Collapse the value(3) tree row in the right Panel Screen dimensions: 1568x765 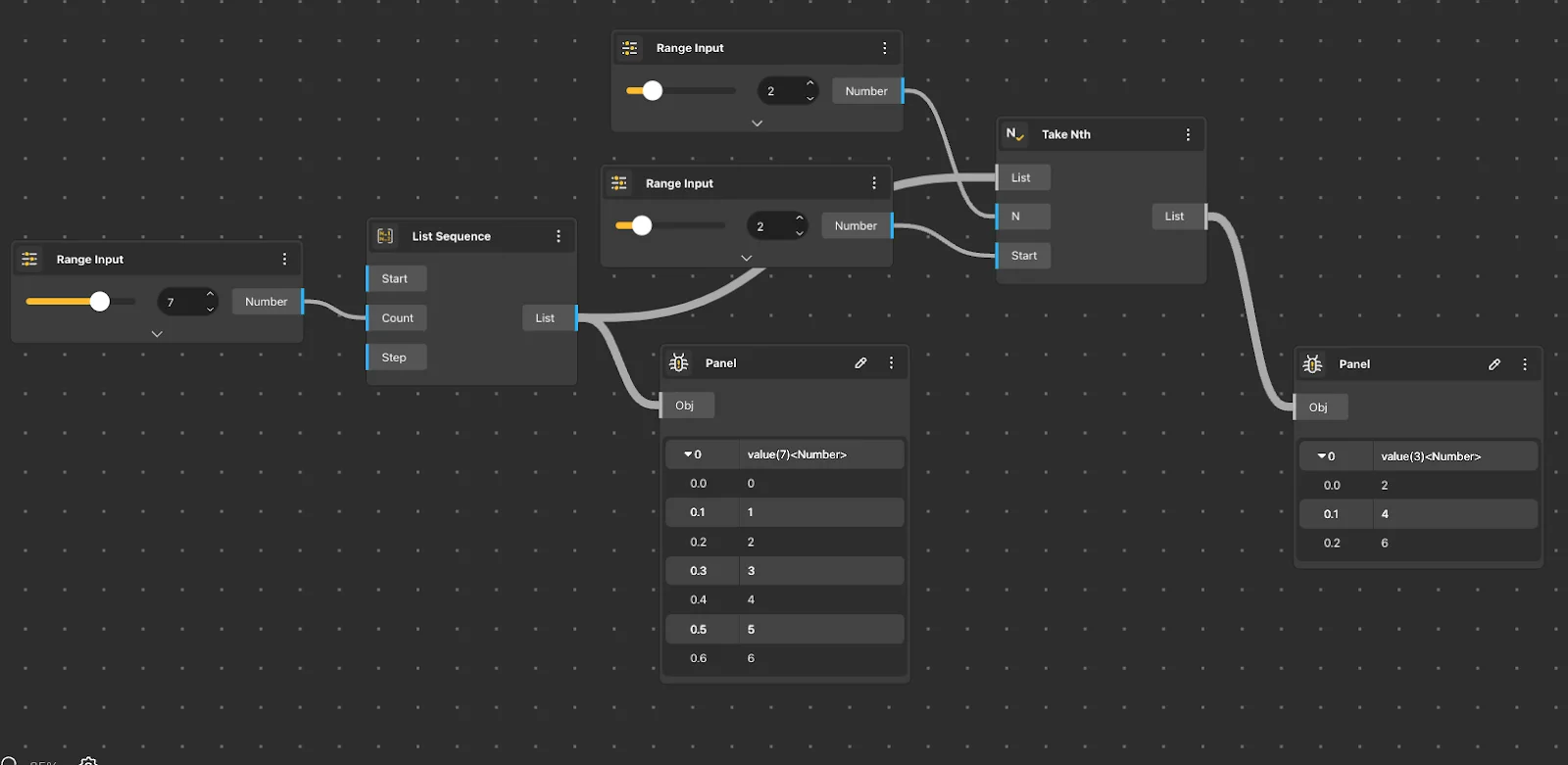point(1322,456)
